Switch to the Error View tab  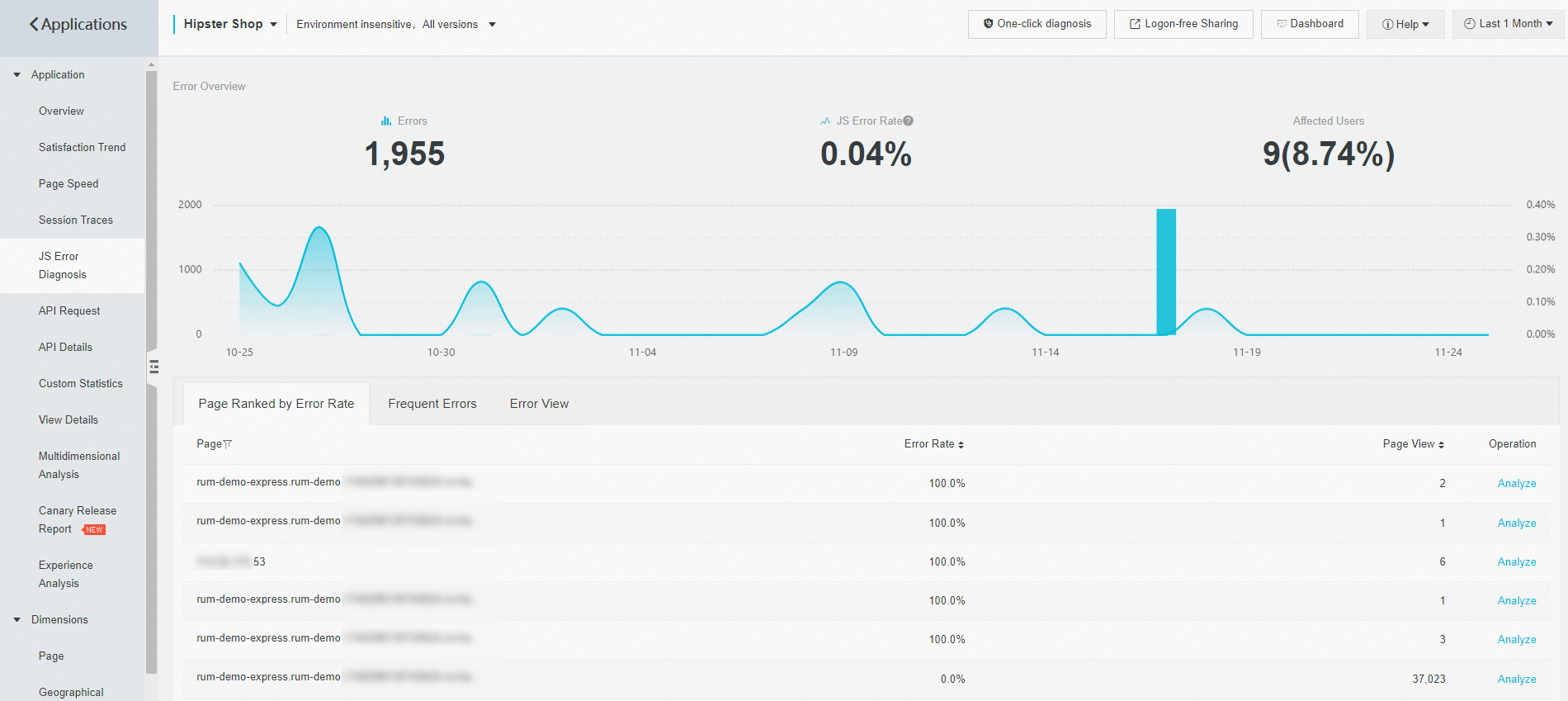(539, 404)
